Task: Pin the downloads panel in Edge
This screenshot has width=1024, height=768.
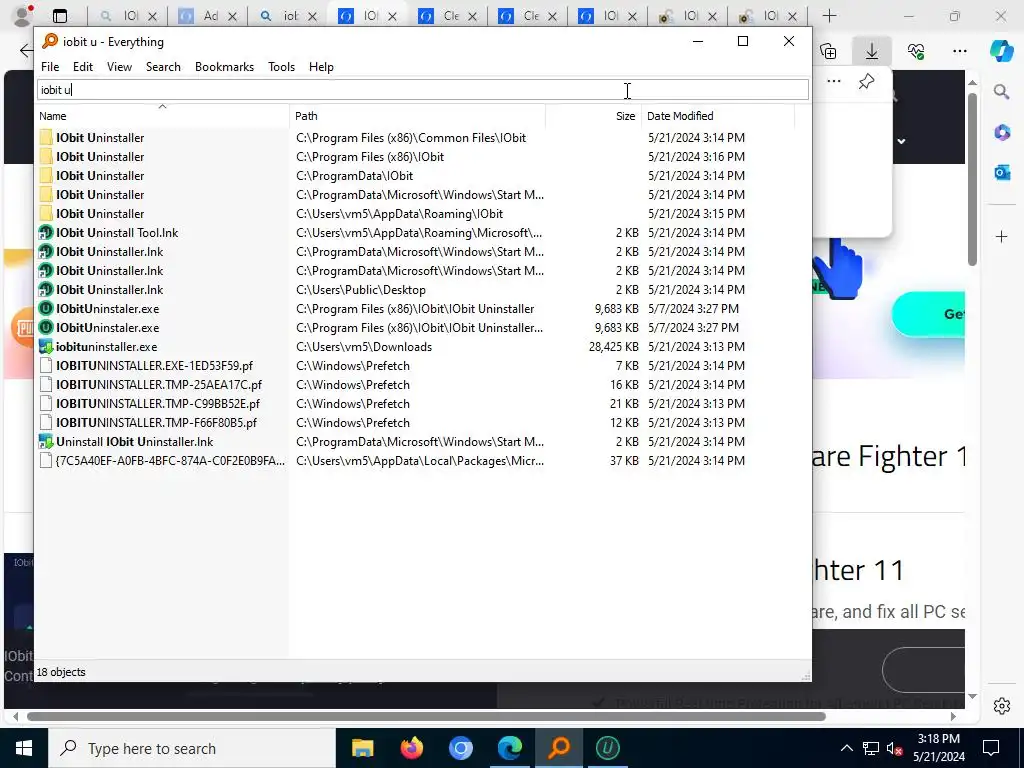Action: click(x=866, y=82)
